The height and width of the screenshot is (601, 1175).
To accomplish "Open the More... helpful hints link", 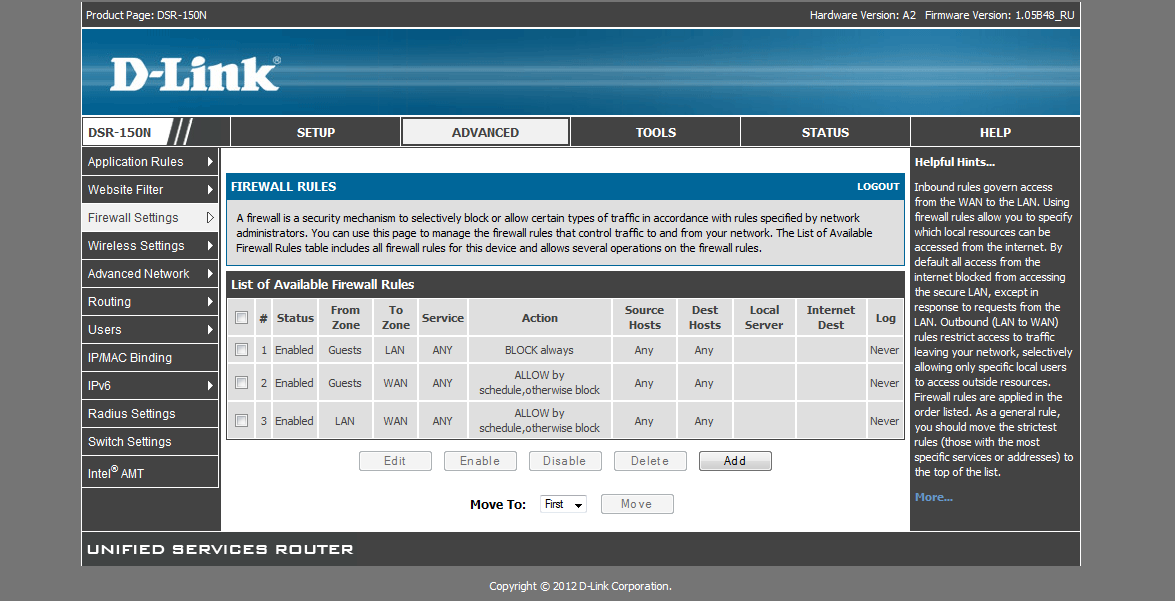I will [933, 497].
